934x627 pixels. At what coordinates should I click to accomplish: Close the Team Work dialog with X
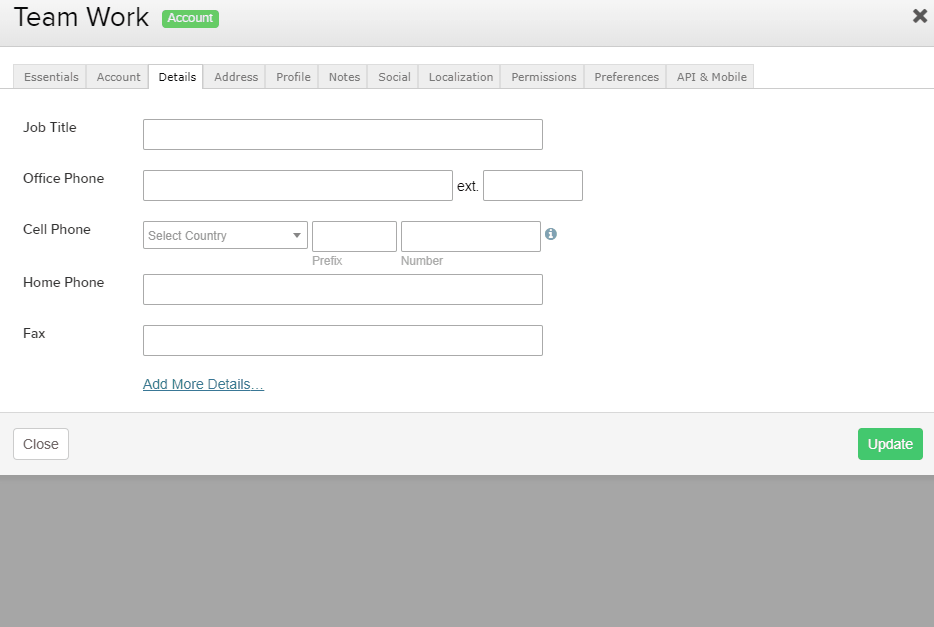[x=920, y=16]
